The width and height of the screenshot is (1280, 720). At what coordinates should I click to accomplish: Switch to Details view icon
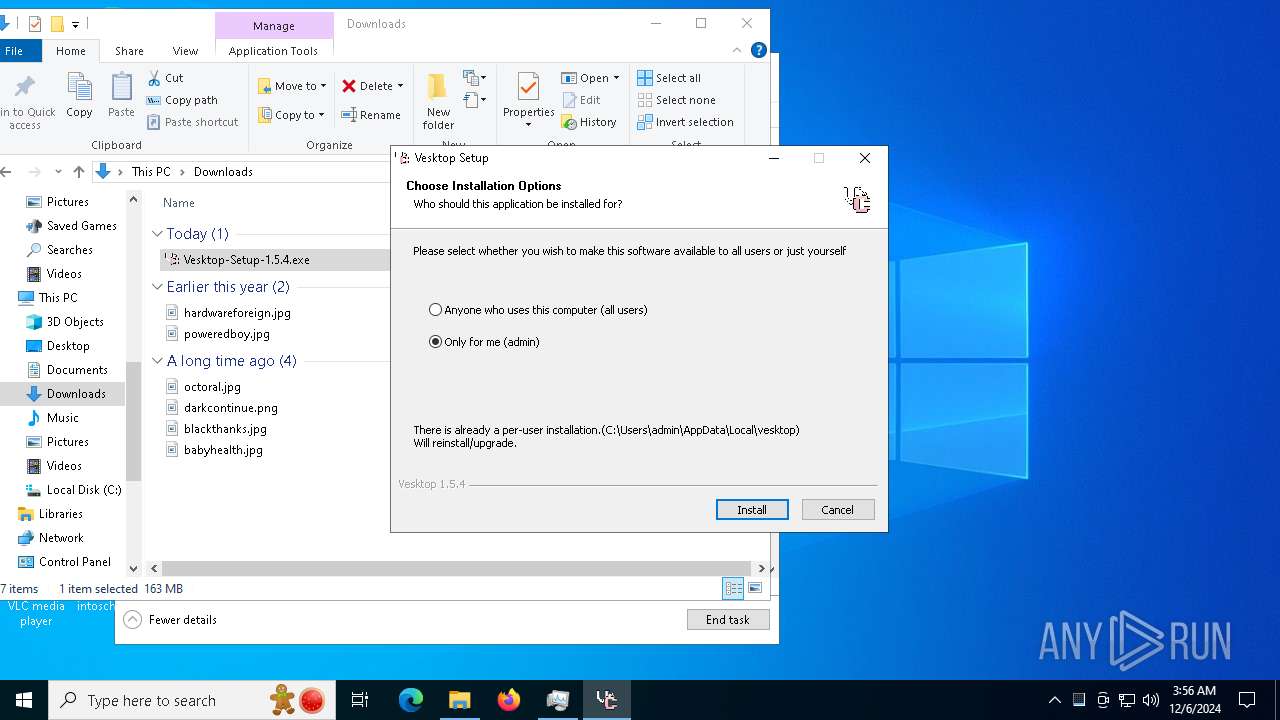(x=733, y=589)
